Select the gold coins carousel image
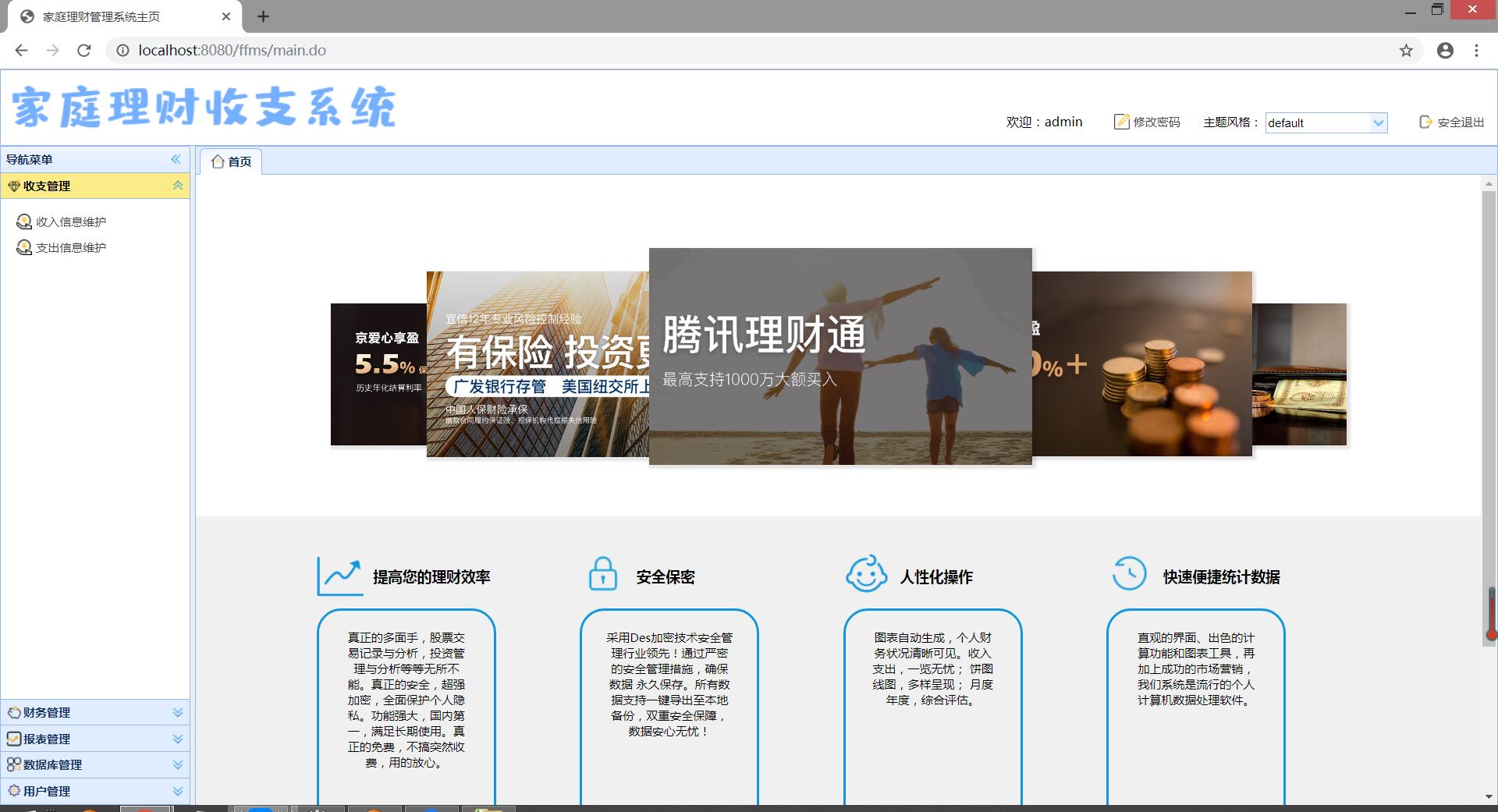Viewport: 1498px width, 812px height. (x=1143, y=364)
